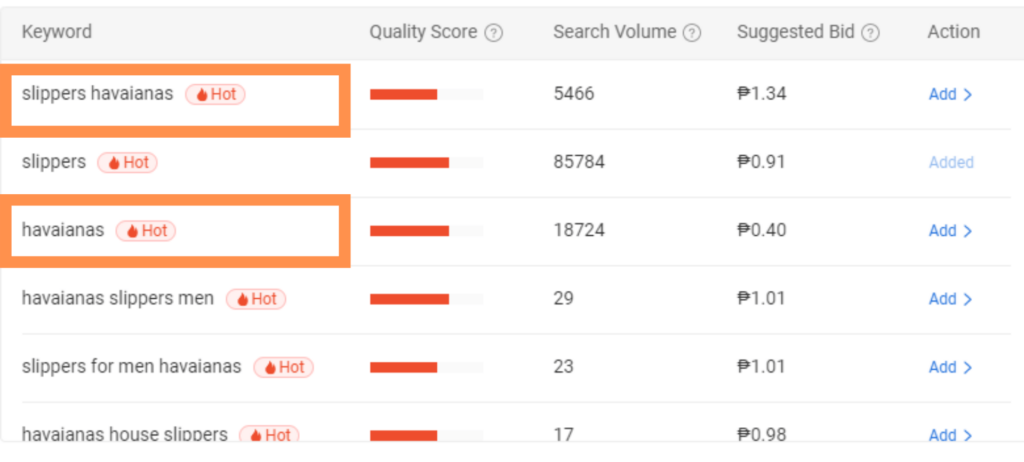Click the Added status for slippers
Screen dimensions: 1024x462
pyautogui.click(x=951, y=163)
